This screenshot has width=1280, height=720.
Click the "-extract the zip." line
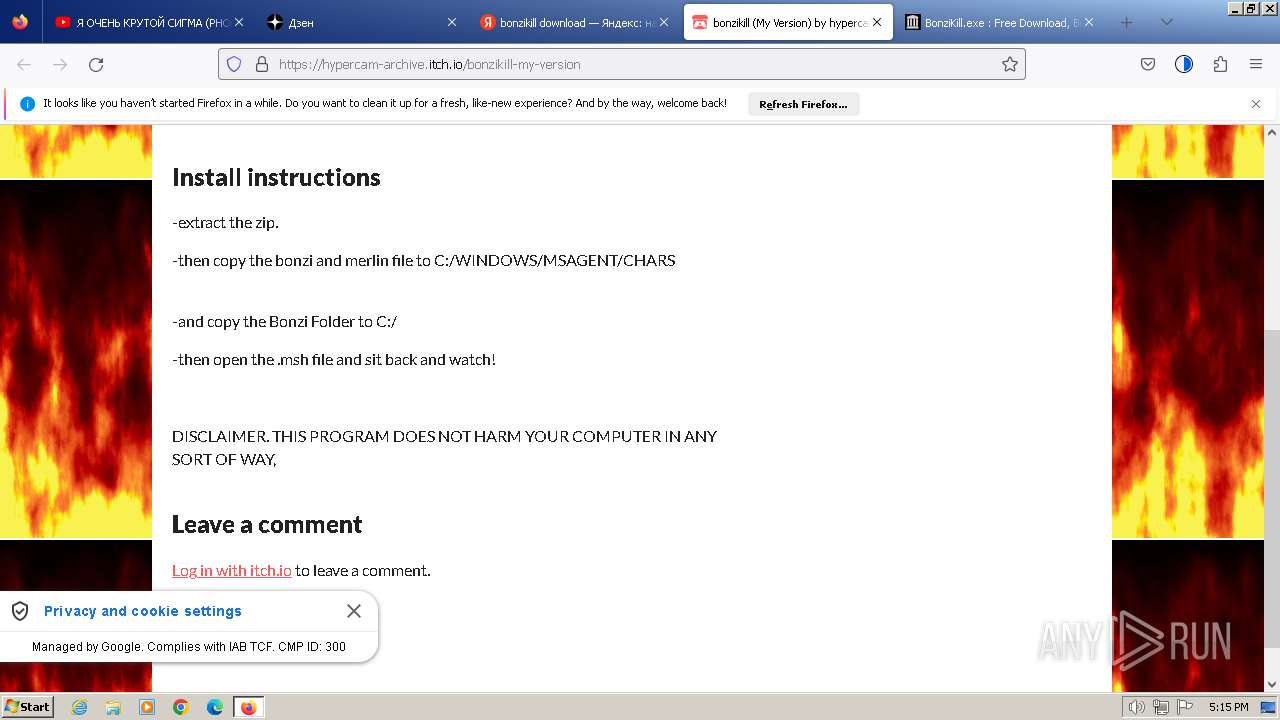pos(225,222)
